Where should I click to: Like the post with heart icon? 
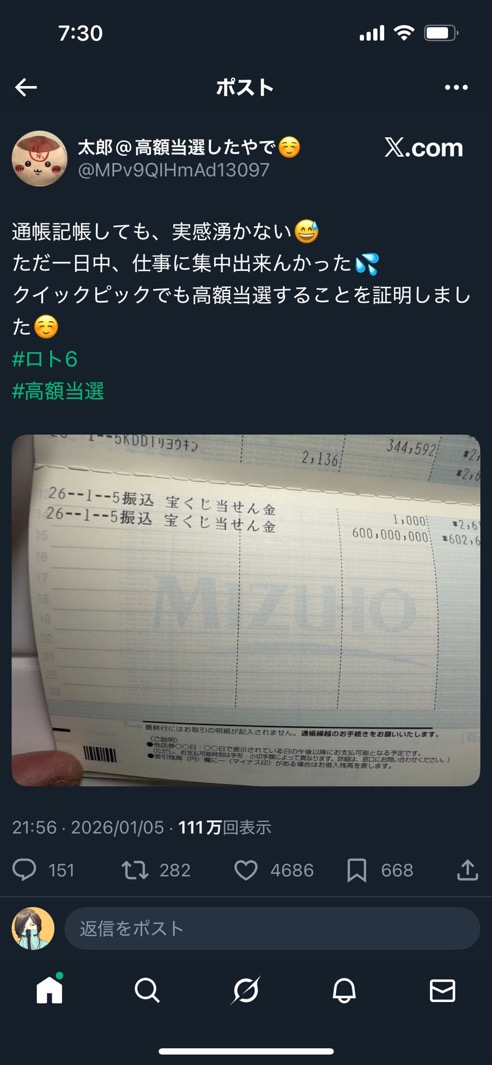[x=245, y=870]
